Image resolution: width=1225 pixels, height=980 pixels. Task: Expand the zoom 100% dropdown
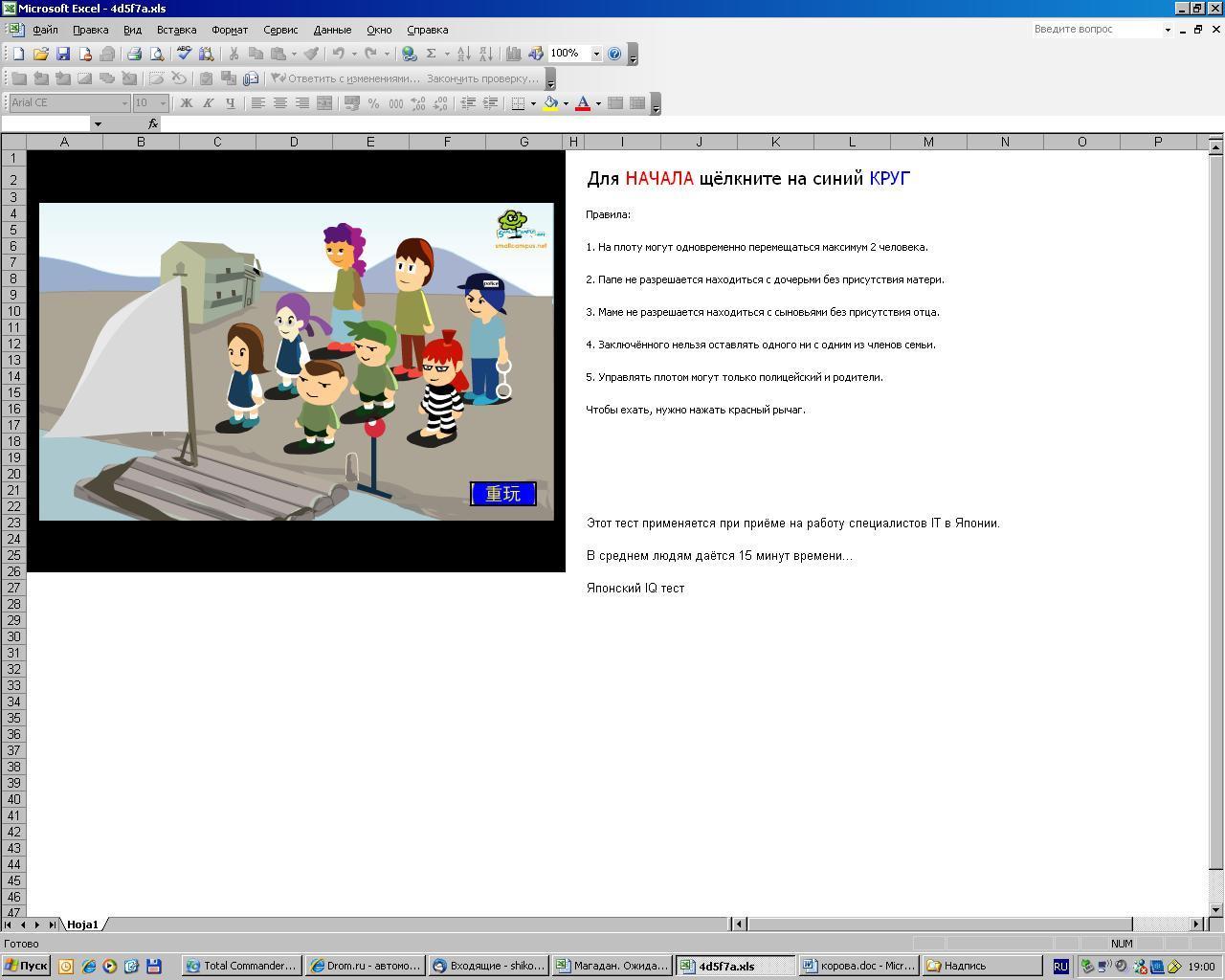[596, 55]
